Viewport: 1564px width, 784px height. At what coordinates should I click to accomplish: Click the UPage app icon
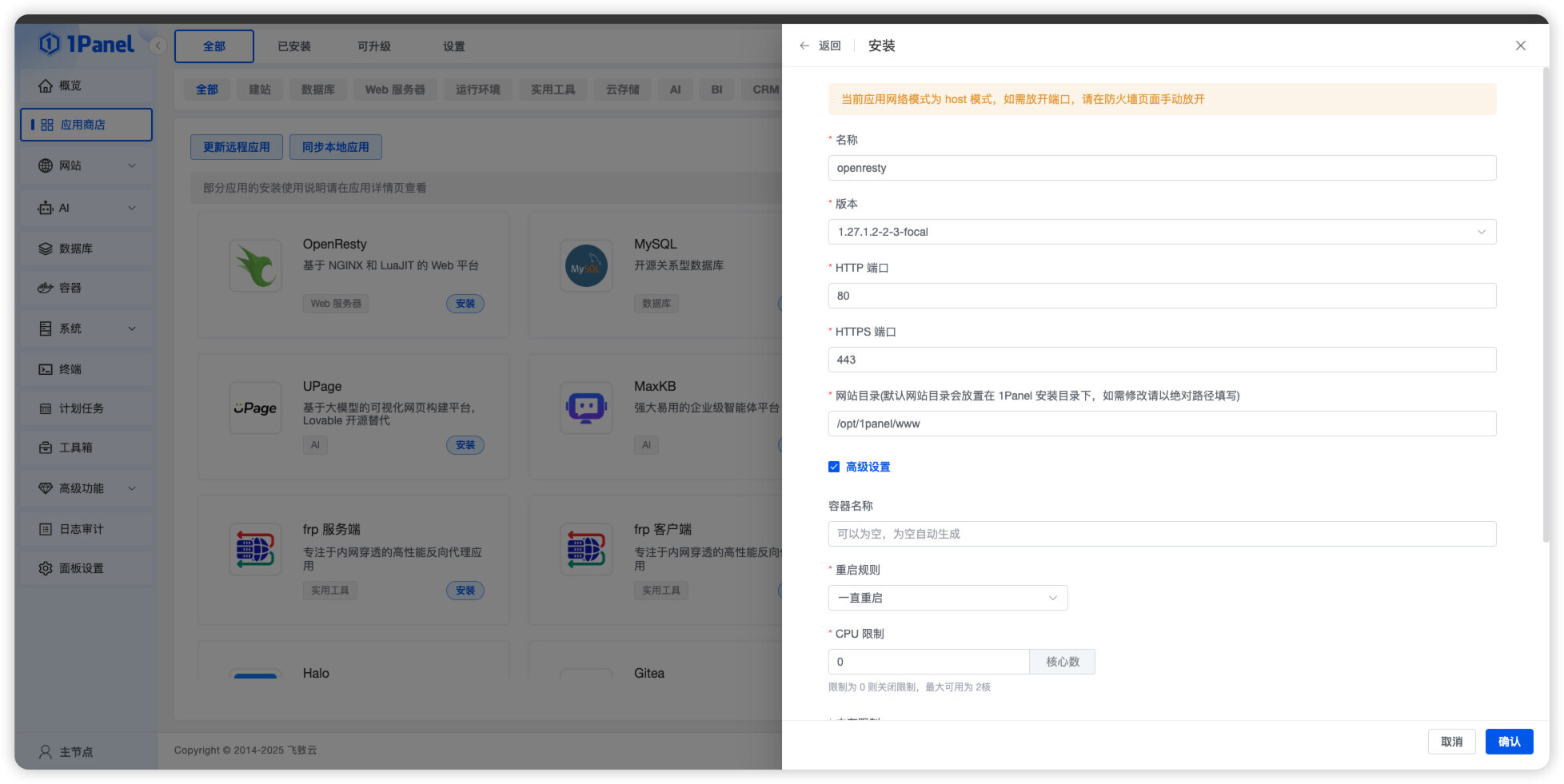pyautogui.click(x=255, y=408)
